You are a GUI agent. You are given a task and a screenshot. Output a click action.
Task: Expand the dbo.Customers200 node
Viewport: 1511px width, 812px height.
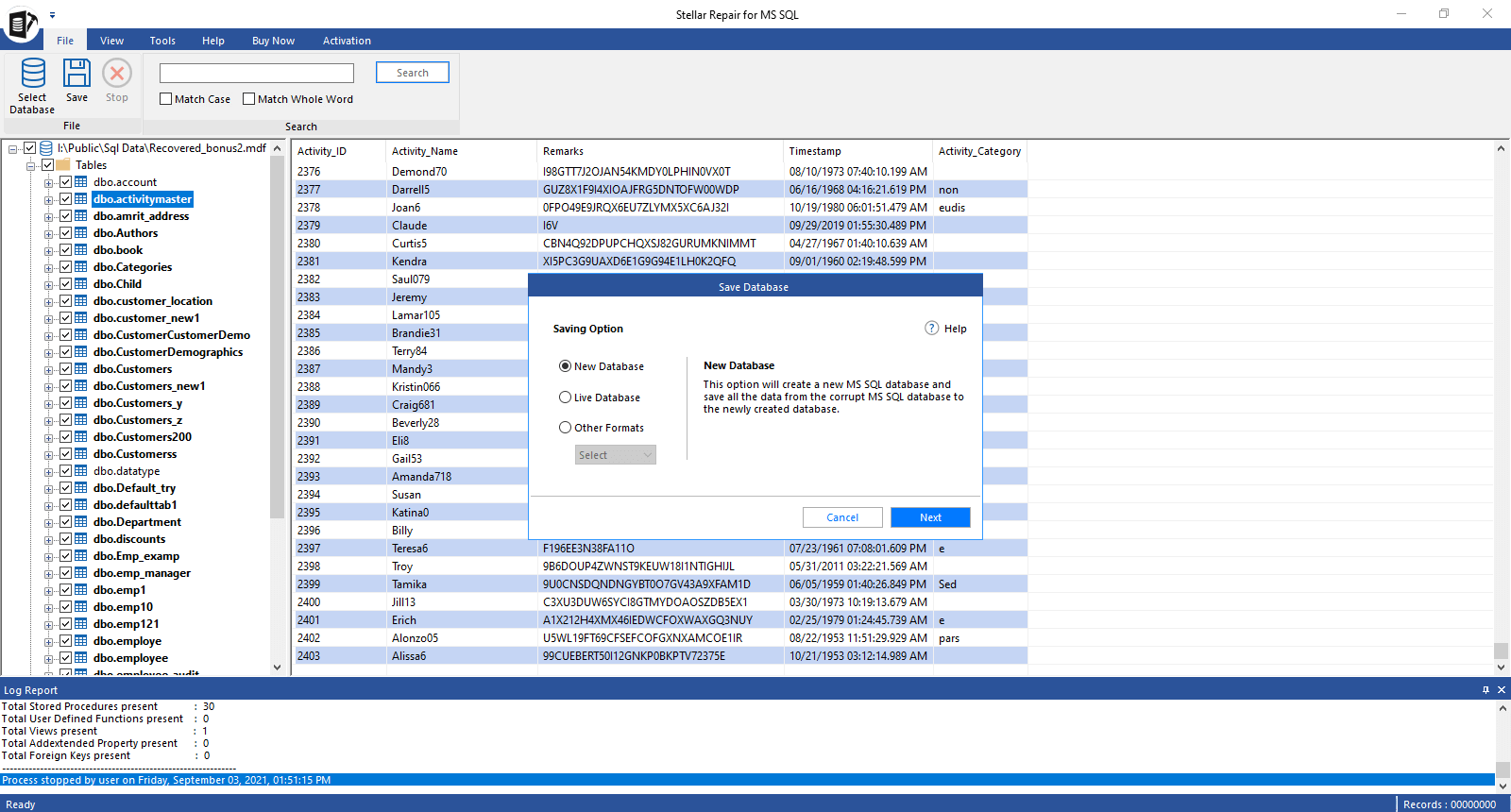pos(49,438)
